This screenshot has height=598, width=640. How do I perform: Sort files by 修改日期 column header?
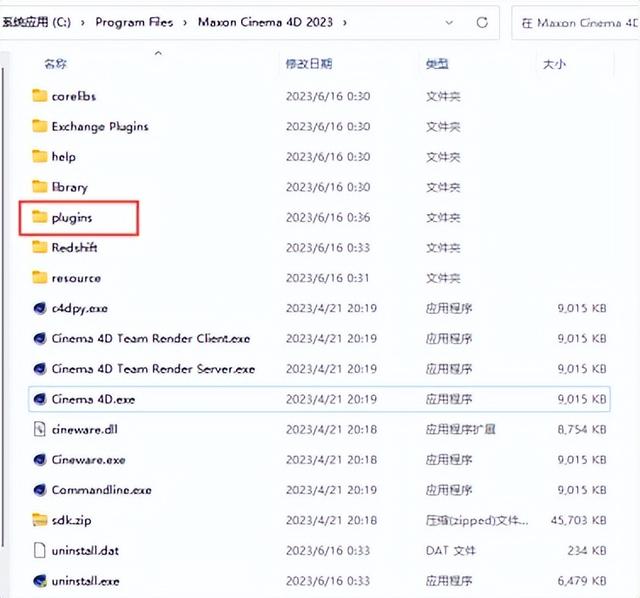click(309, 64)
